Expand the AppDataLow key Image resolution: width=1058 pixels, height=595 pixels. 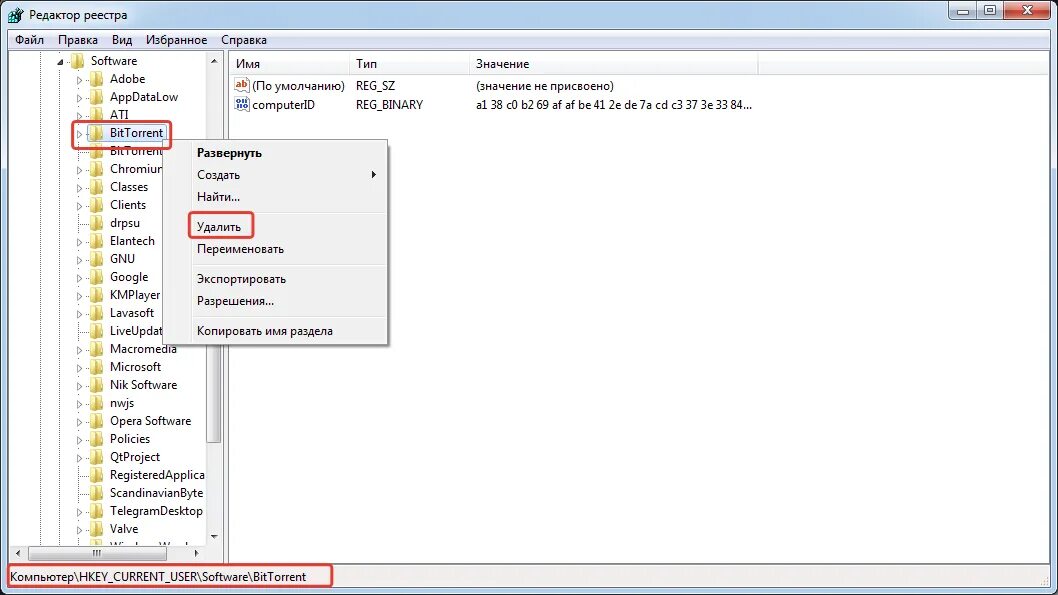click(x=79, y=98)
